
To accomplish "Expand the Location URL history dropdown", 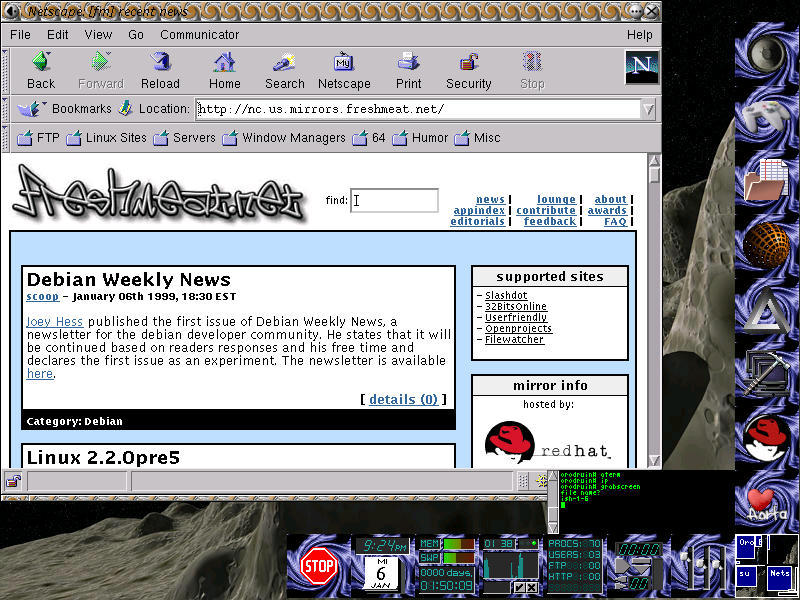I will 648,109.
